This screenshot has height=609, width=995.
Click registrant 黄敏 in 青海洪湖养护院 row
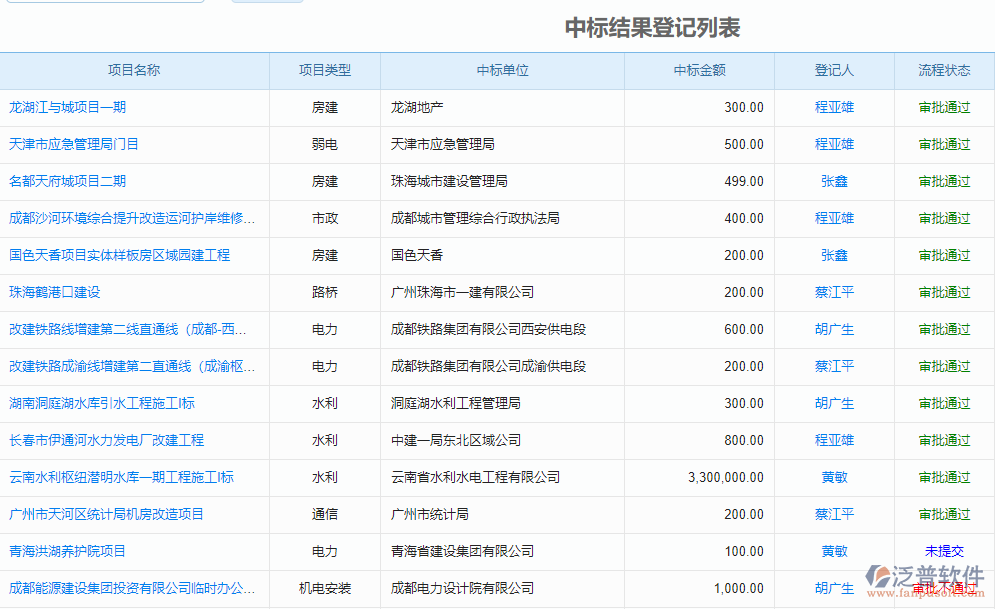click(834, 551)
